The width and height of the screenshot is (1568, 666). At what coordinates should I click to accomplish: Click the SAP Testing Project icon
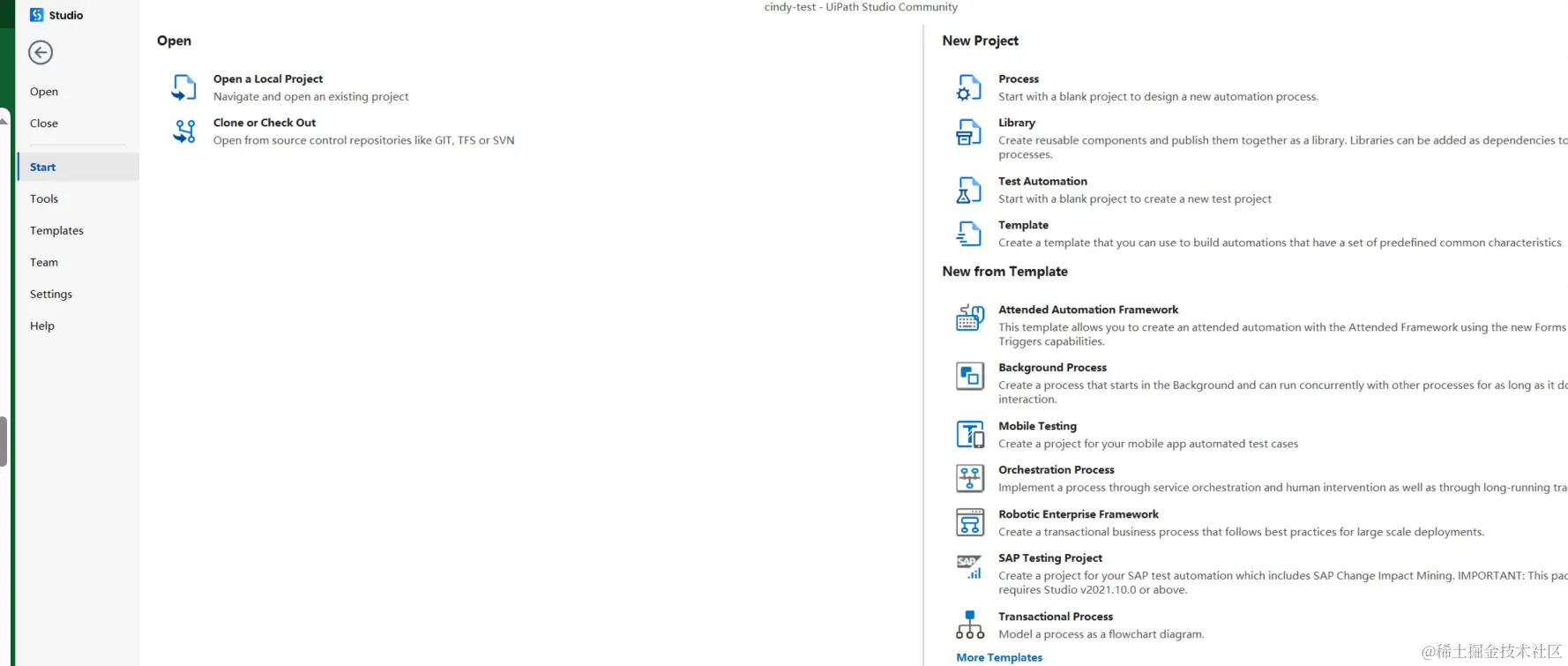(x=970, y=566)
